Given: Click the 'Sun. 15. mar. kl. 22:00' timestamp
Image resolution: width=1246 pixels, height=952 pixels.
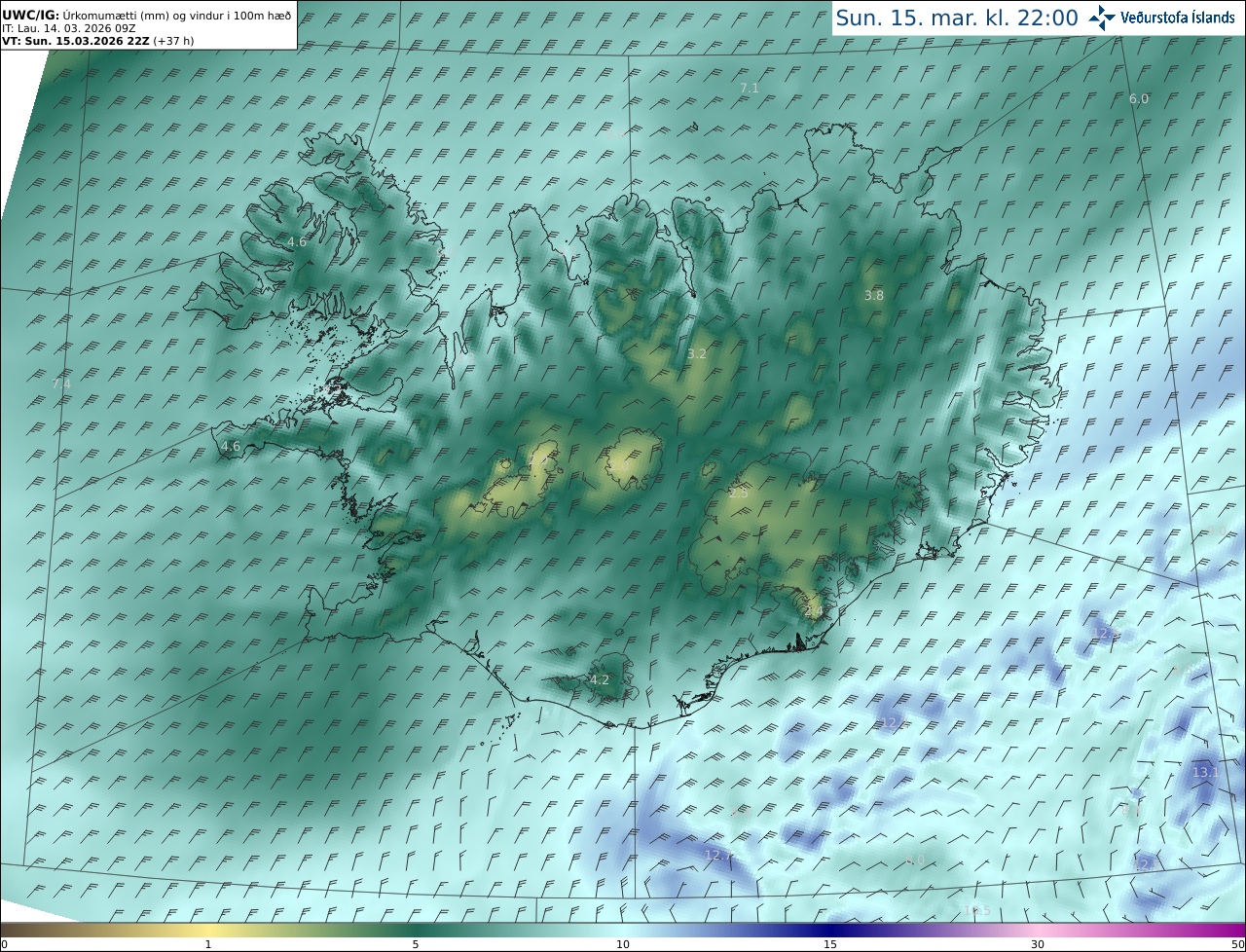Looking at the screenshot, I should click(x=957, y=18).
